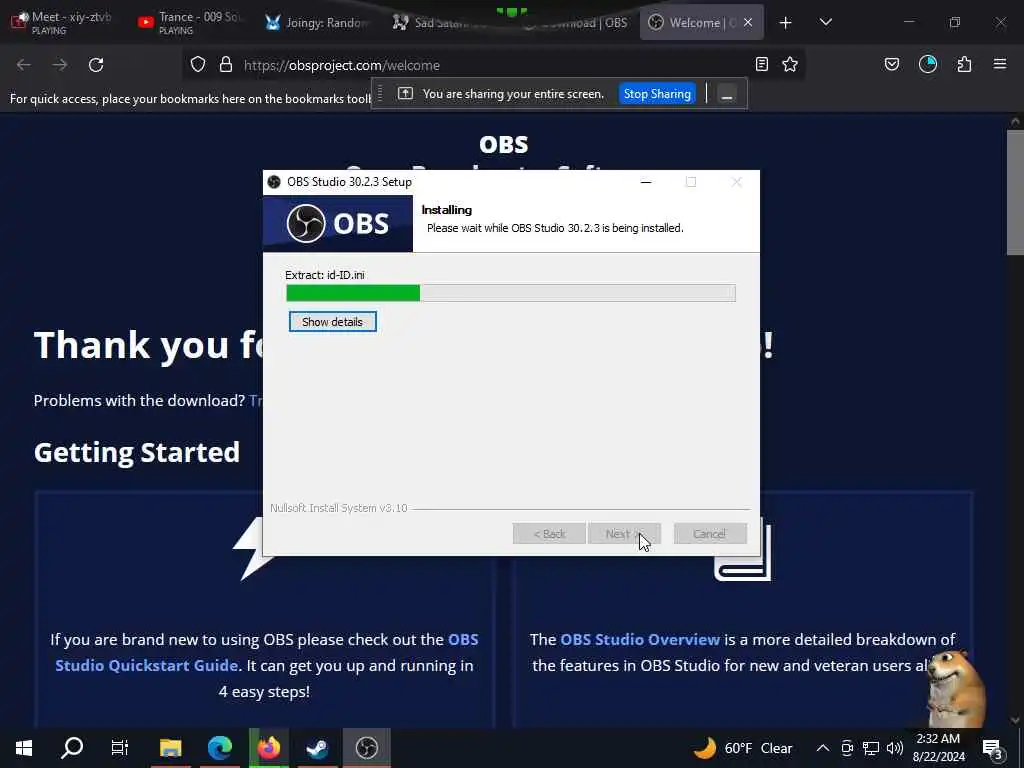Open File Explorer from the taskbar
This screenshot has height=768, width=1024.
click(x=170, y=748)
